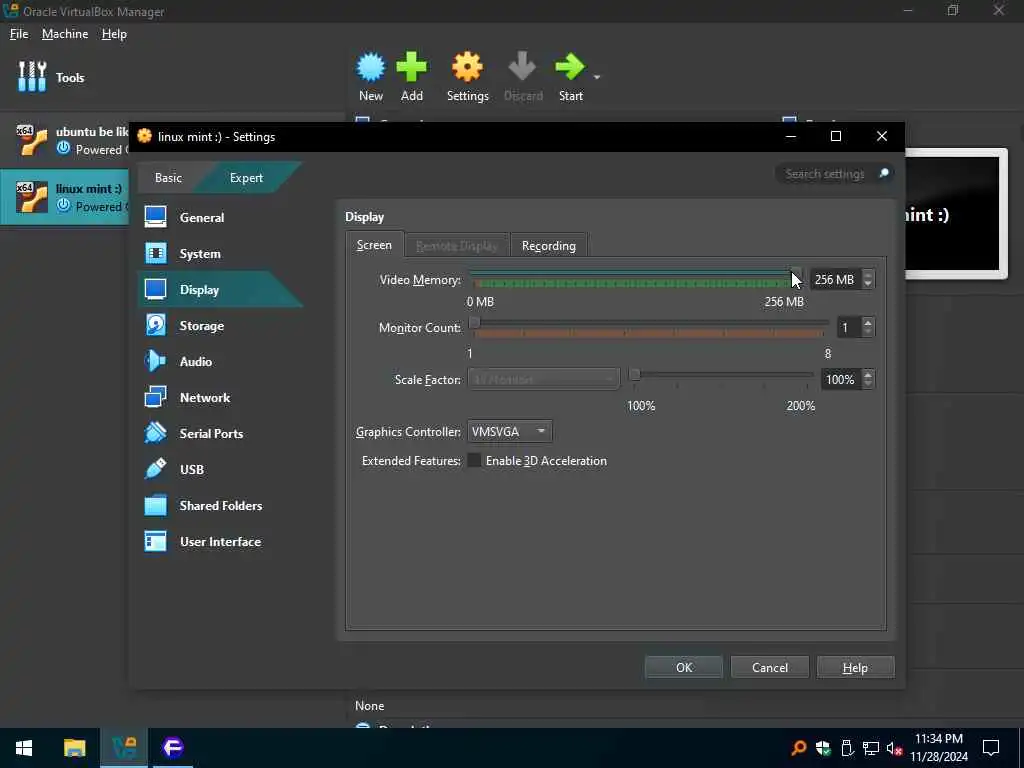Click the Monitor Count value field
The width and height of the screenshot is (1024, 768).
click(x=848, y=327)
